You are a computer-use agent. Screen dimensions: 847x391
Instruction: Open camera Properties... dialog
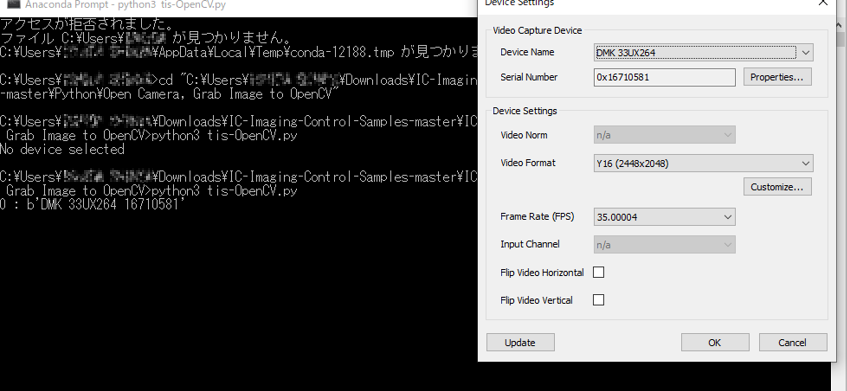click(777, 77)
